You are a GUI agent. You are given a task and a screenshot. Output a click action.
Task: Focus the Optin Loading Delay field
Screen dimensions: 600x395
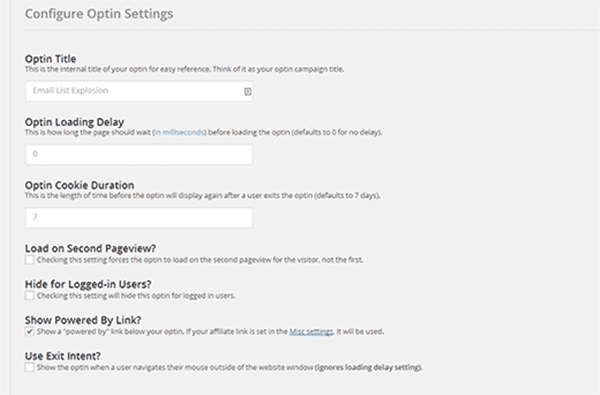pyautogui.click(x=139, y=154)
